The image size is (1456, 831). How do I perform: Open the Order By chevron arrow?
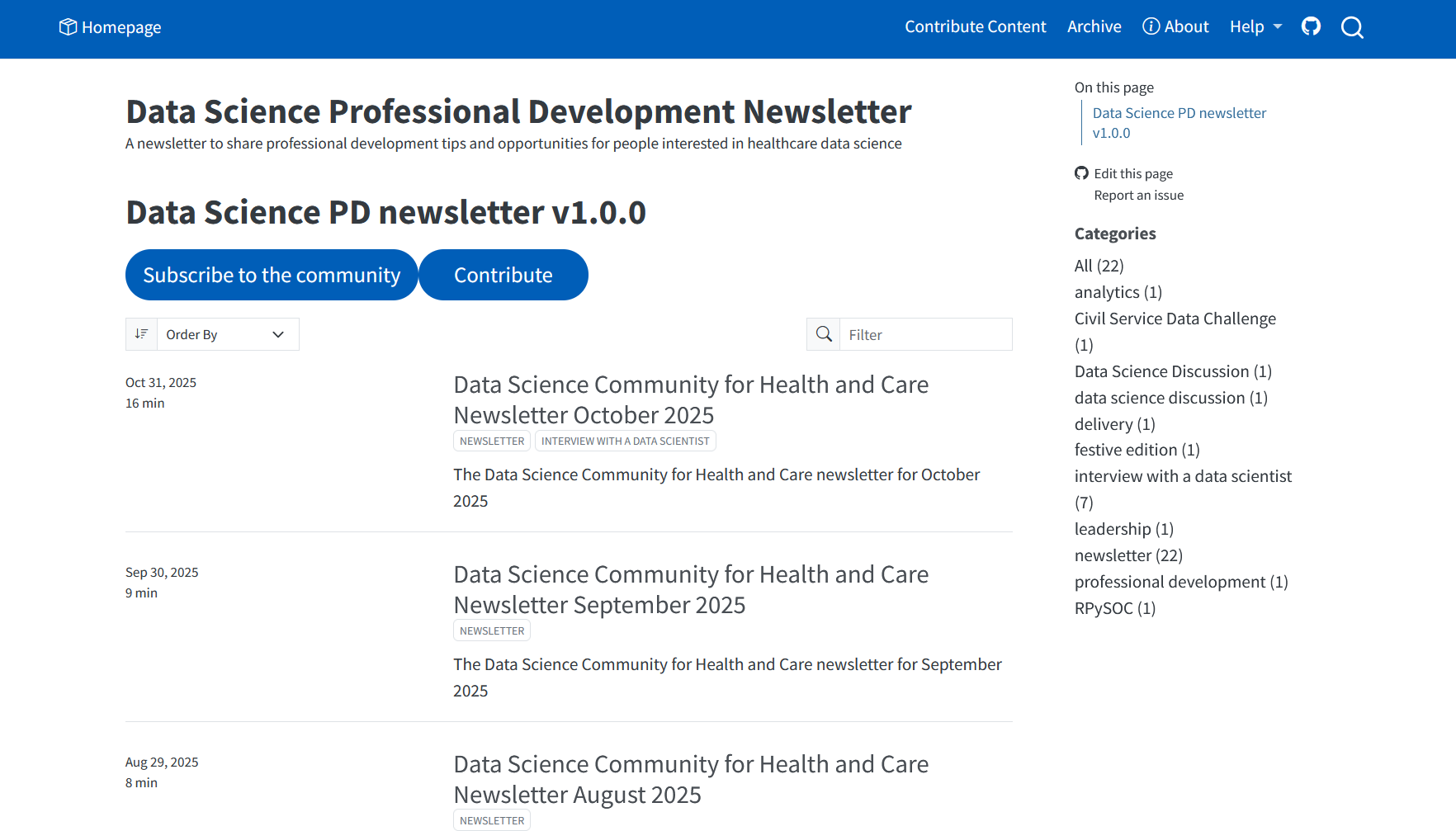(277, 334)
